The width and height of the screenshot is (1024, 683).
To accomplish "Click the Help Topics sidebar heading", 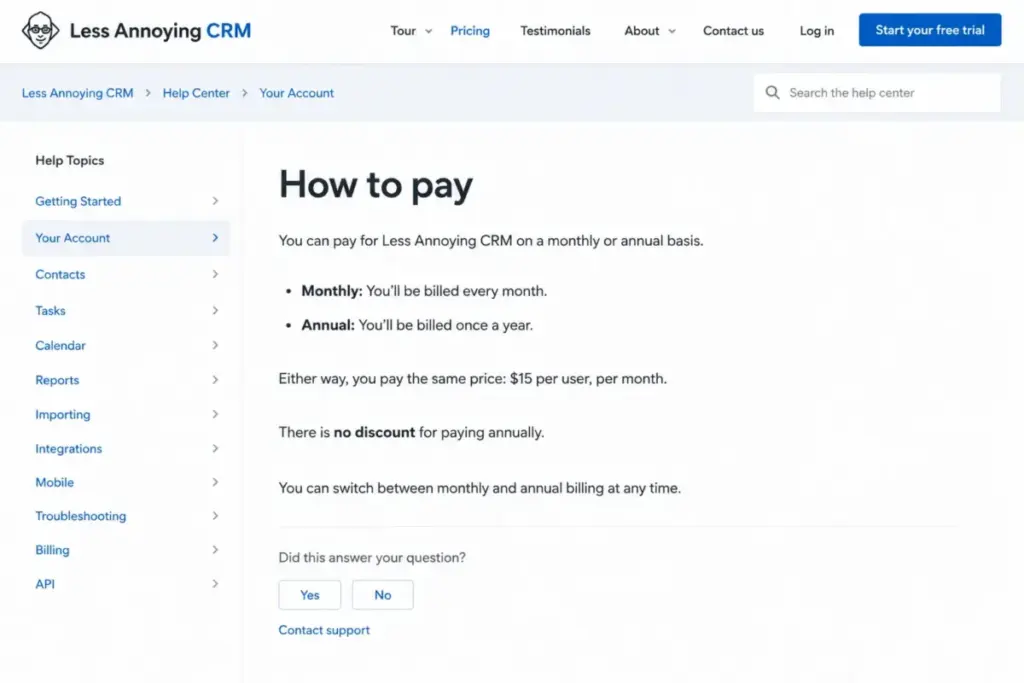I will click(x=69, y=160).
